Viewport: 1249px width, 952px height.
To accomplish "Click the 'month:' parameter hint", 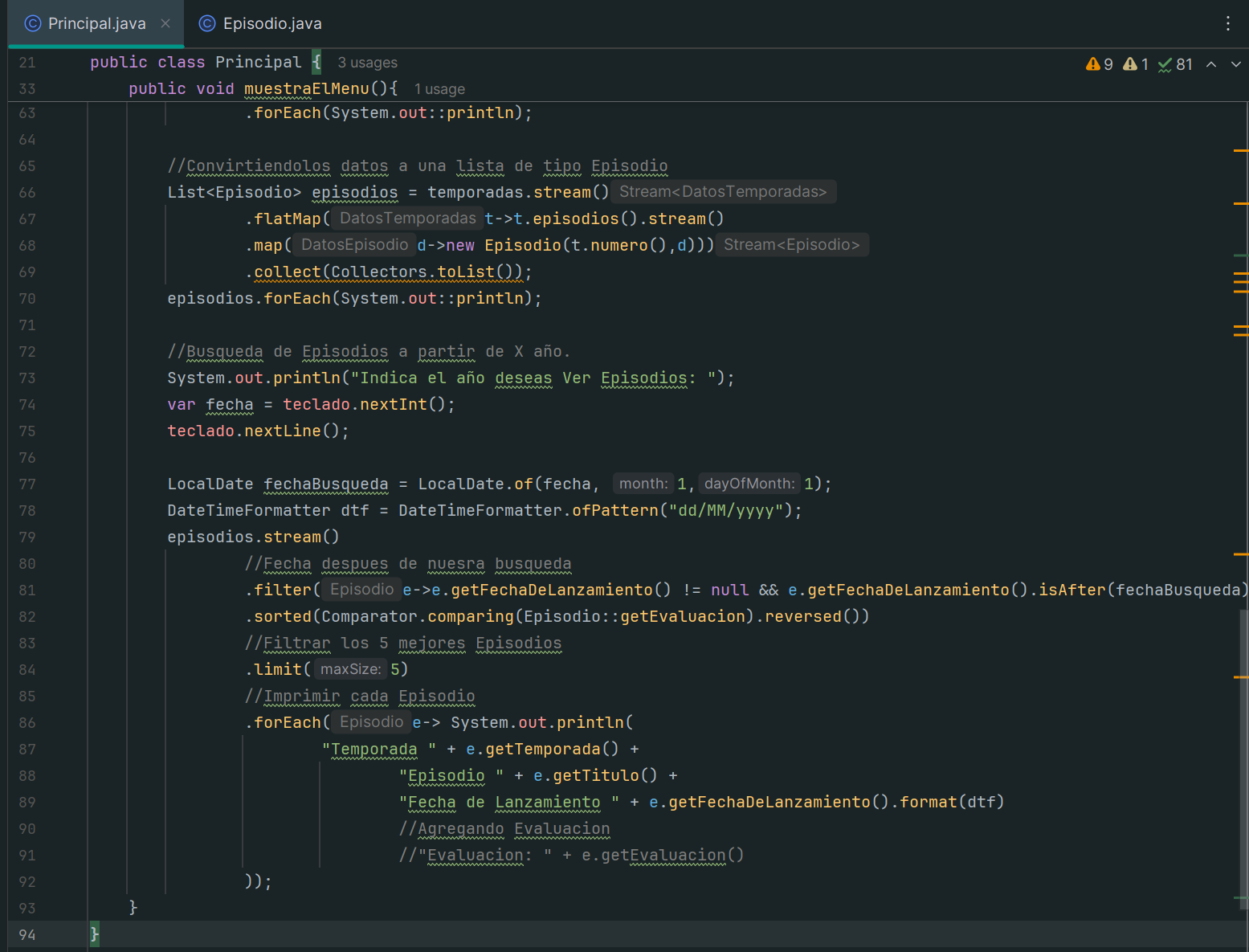I will pos(643,484).
